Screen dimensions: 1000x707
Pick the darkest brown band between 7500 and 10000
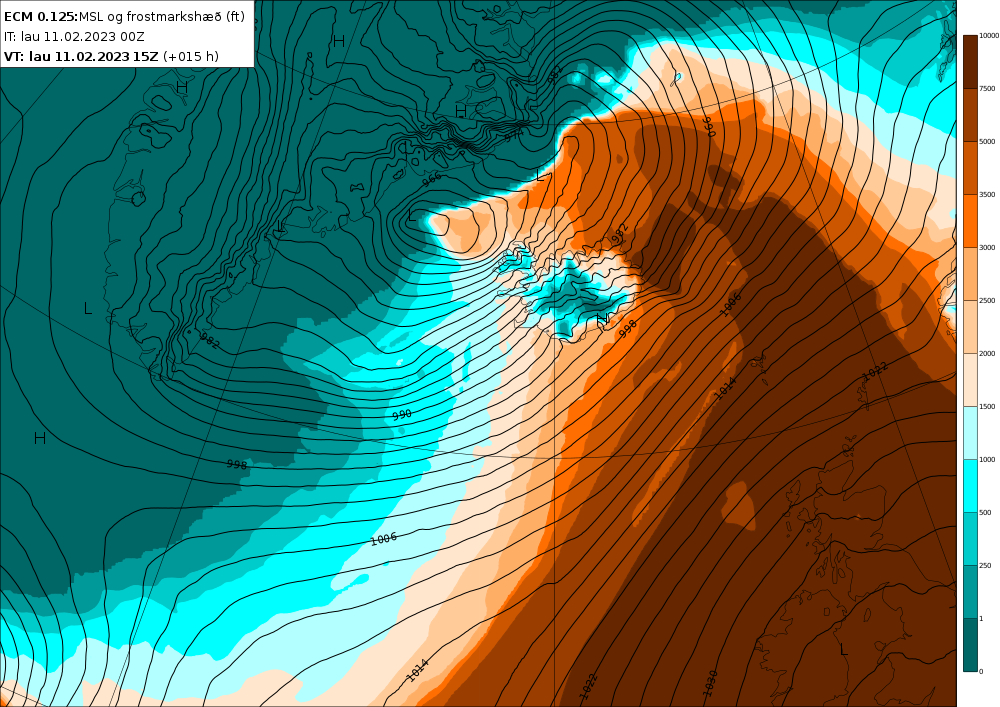[969, 62]
